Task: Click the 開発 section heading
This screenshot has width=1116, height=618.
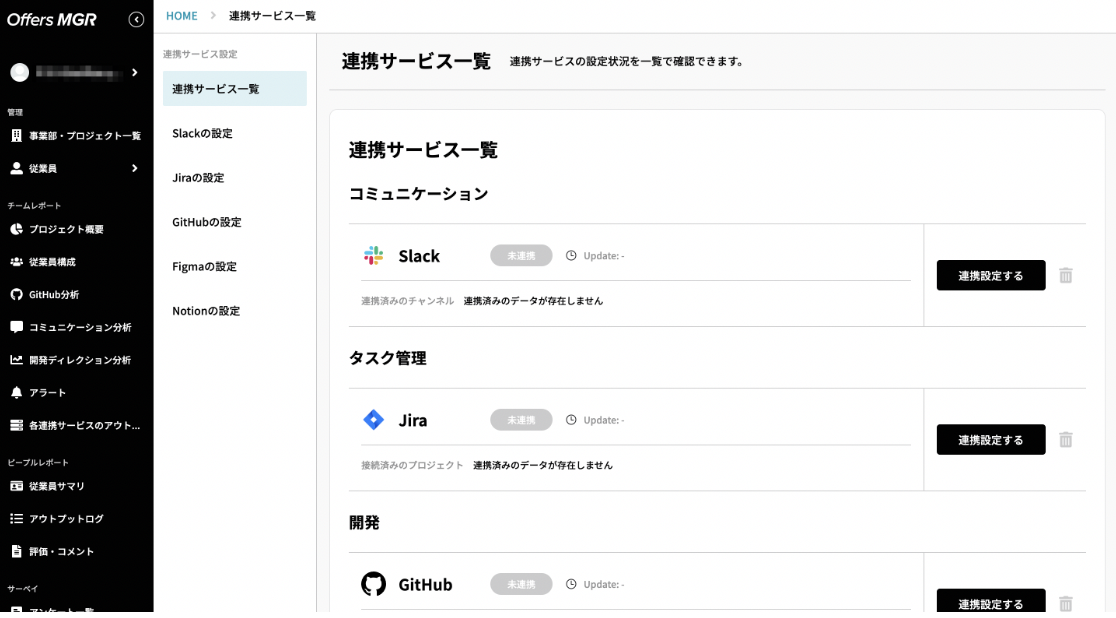Action: [364, 523]
